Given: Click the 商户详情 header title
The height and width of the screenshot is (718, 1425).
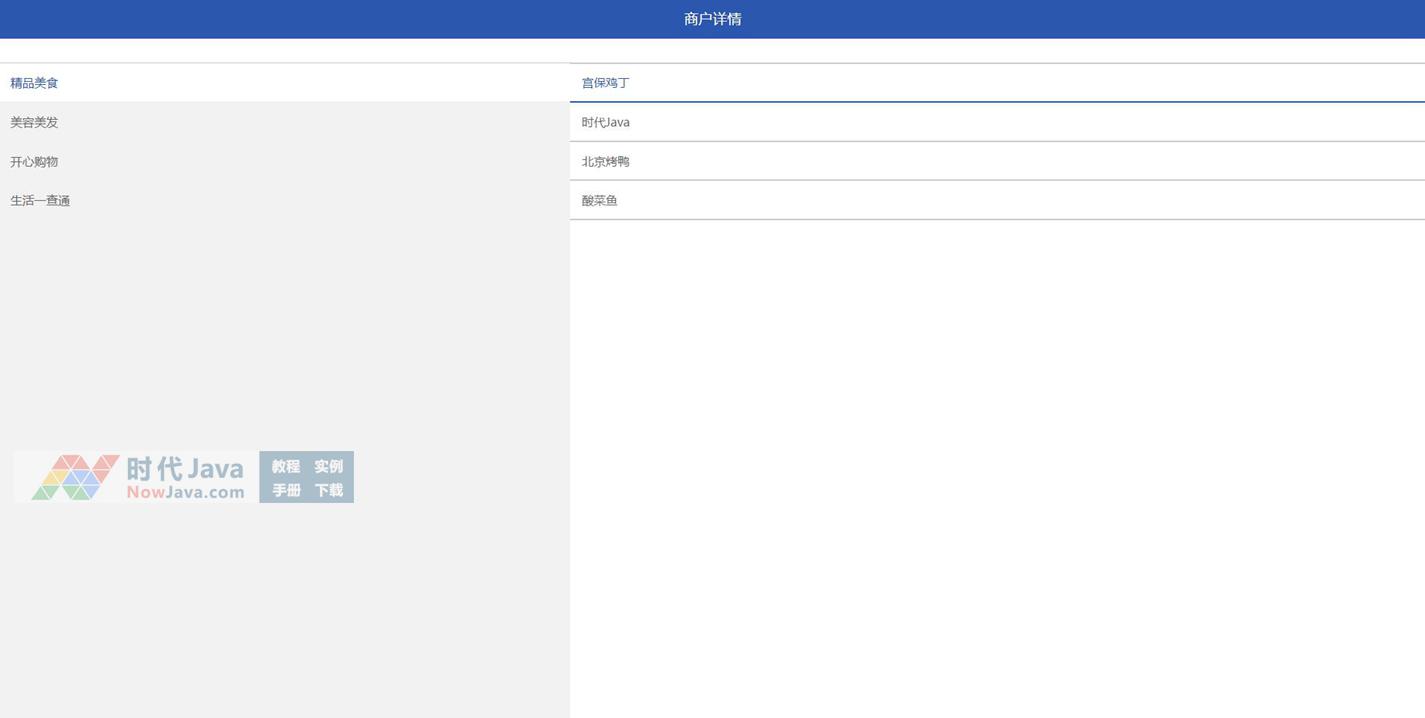Looking at the screenshot, I should click(x=712, y=19).
